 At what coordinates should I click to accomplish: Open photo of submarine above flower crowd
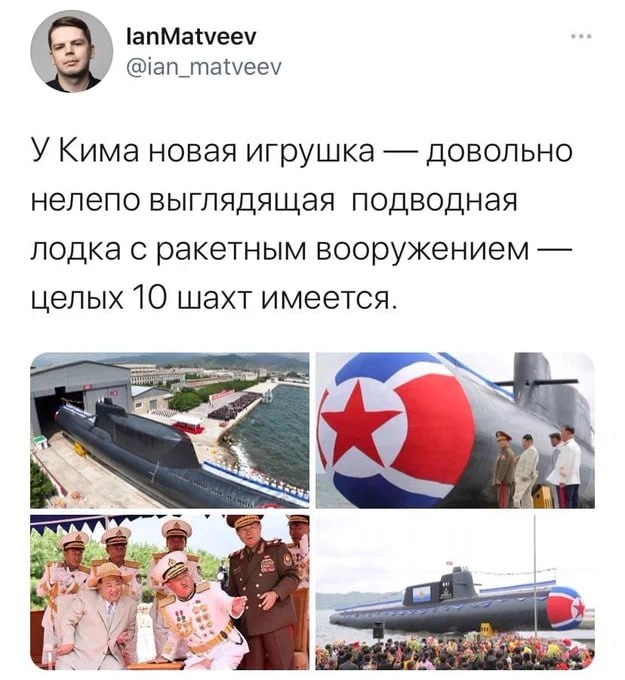[x=455, y=592]
